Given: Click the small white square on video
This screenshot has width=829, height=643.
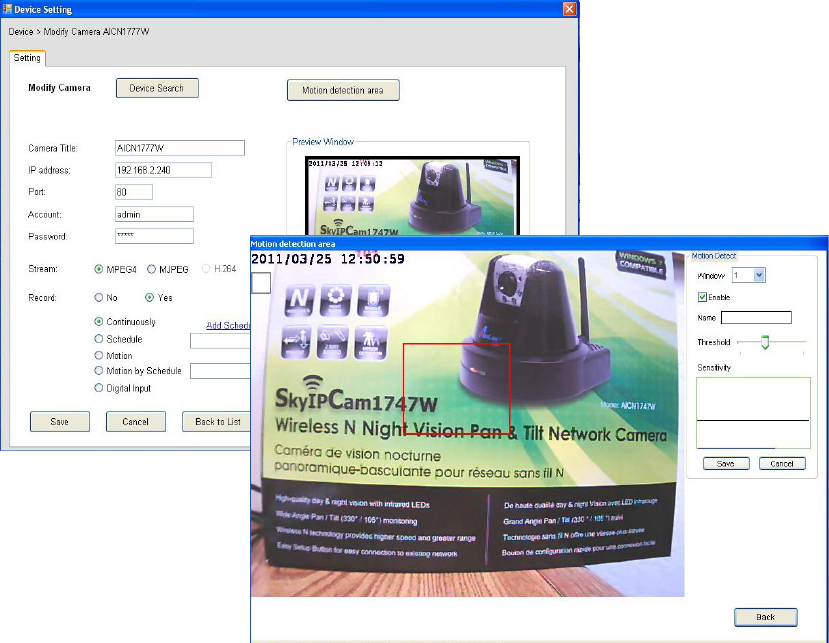Looking at the screenshot, I should point(261,283).
